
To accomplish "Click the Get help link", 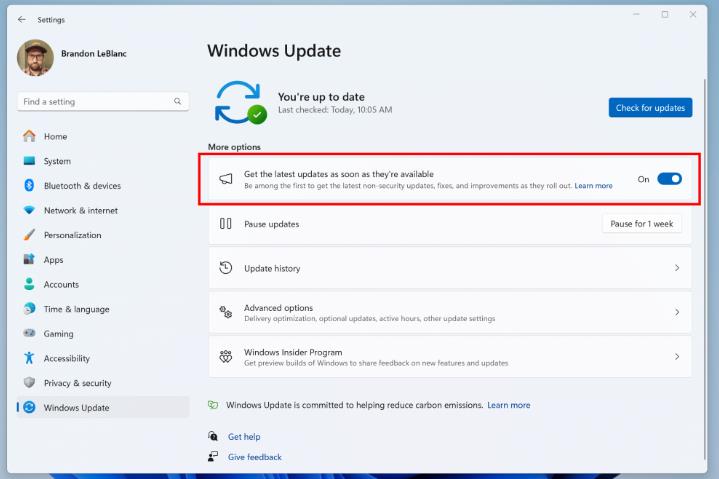I will tap(244, 437).
